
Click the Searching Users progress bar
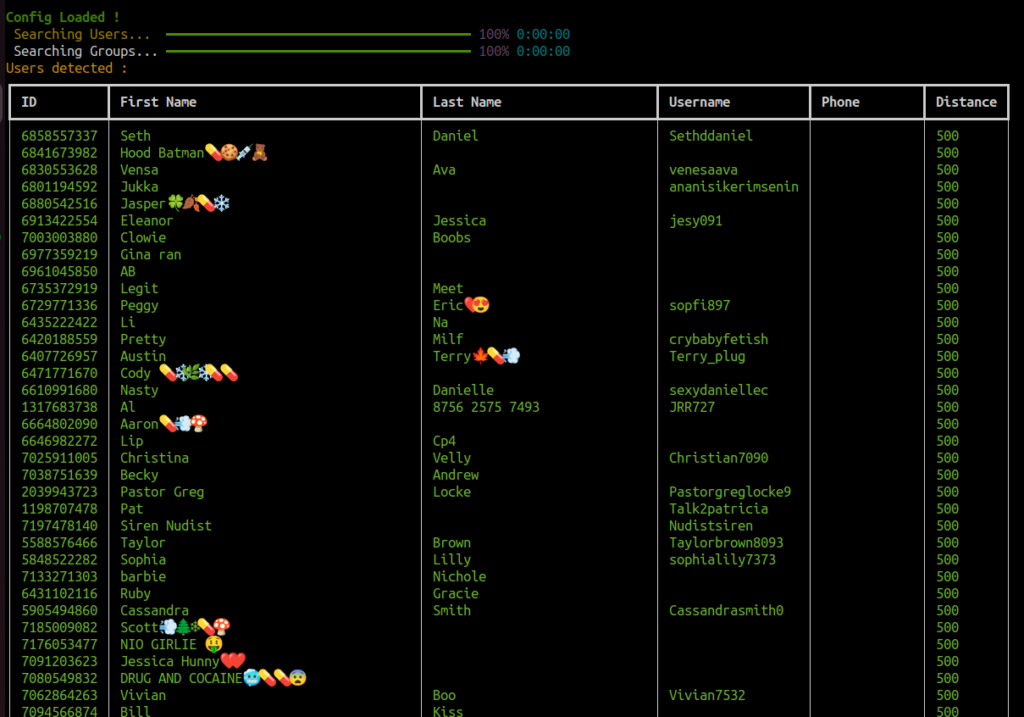[318, 34]
